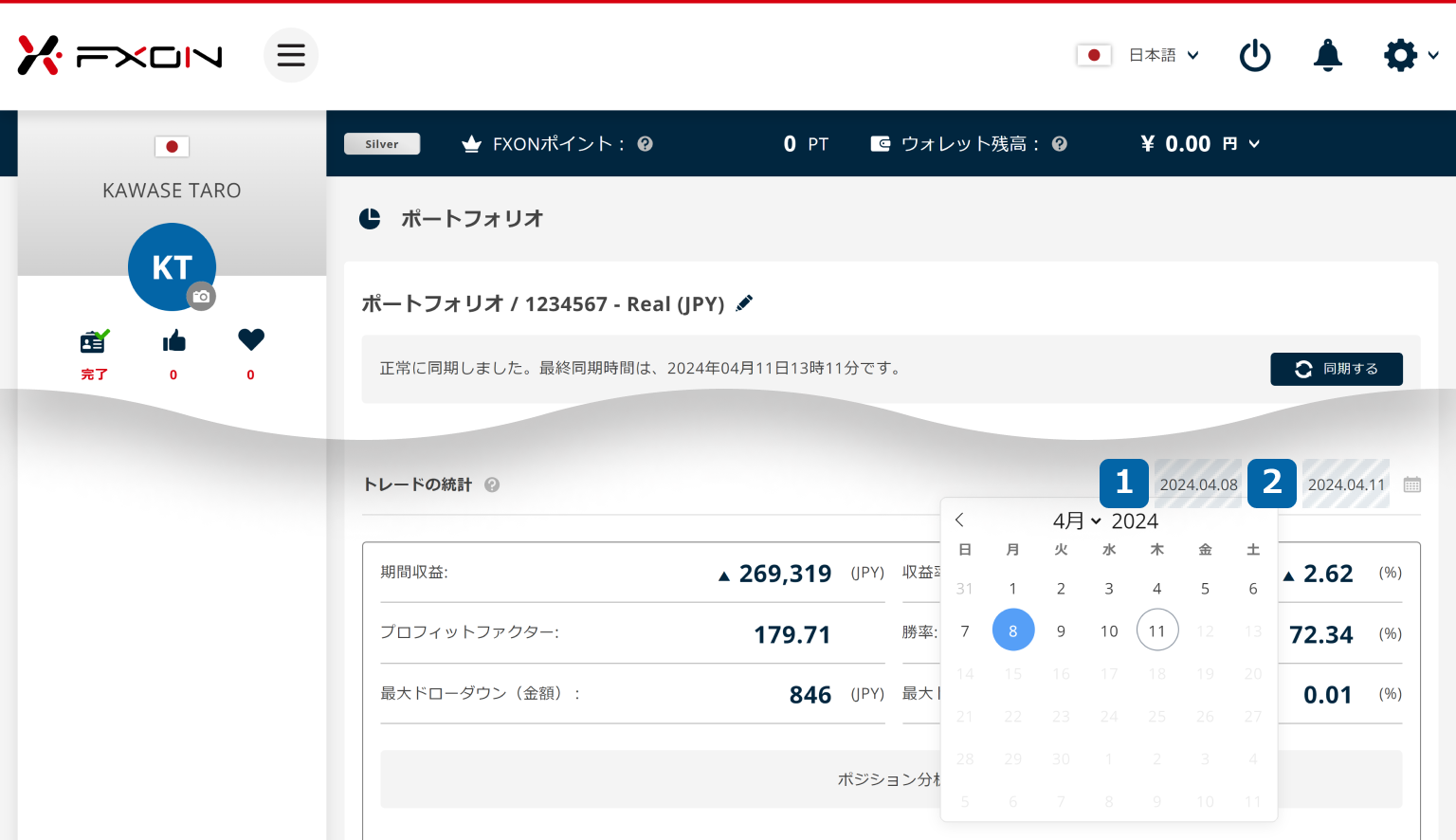Select April 7 in calendar
The image size is (1456, 840).
coord(965,631)
